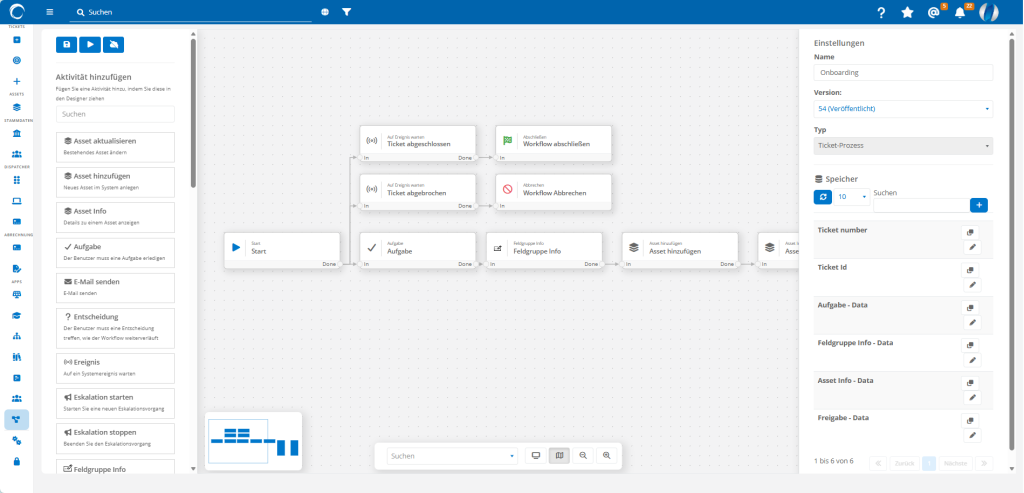The height and width of the screenshot is (493, 1024).
Task: Click the Workflow abschließen node
Action: pyautogui.click(x=553, y=140)
